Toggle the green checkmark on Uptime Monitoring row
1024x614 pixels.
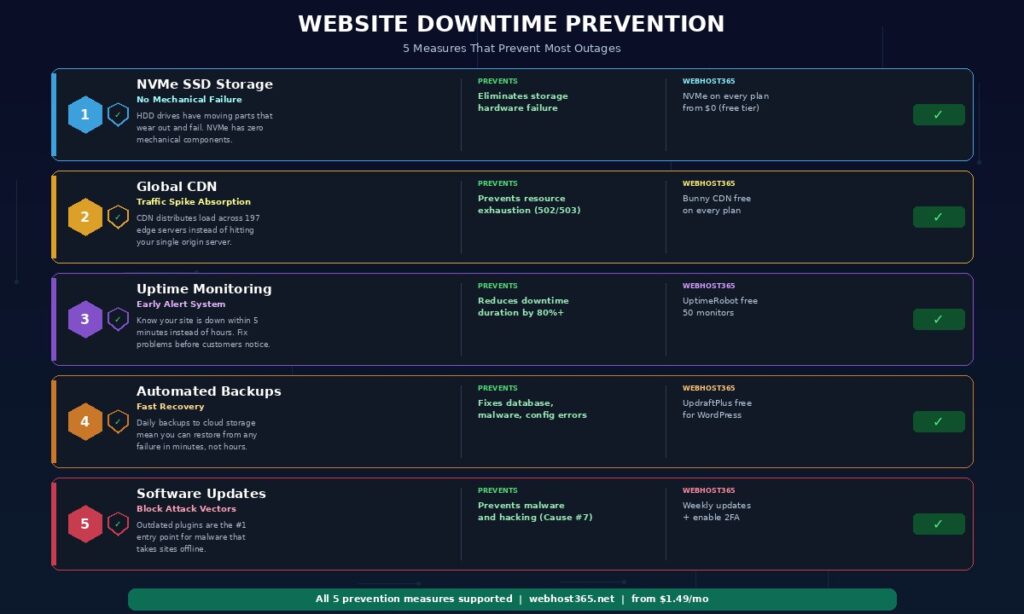(x=937, y=319)
